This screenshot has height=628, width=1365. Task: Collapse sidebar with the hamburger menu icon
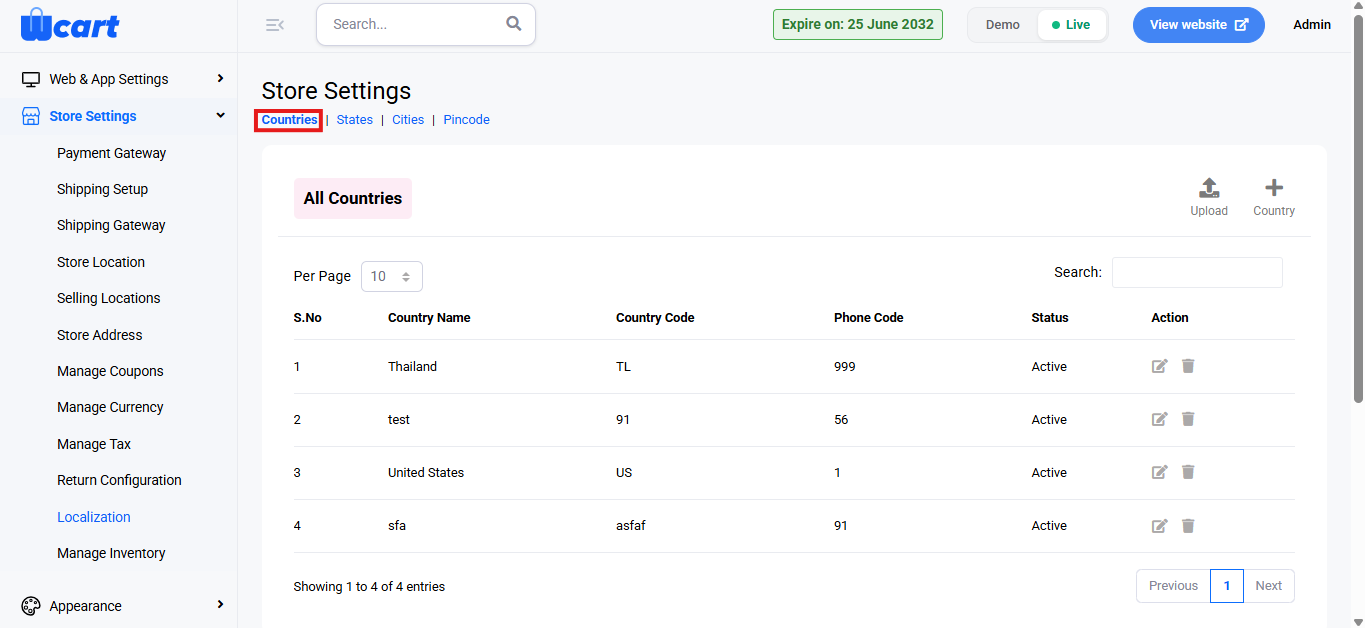275,25
